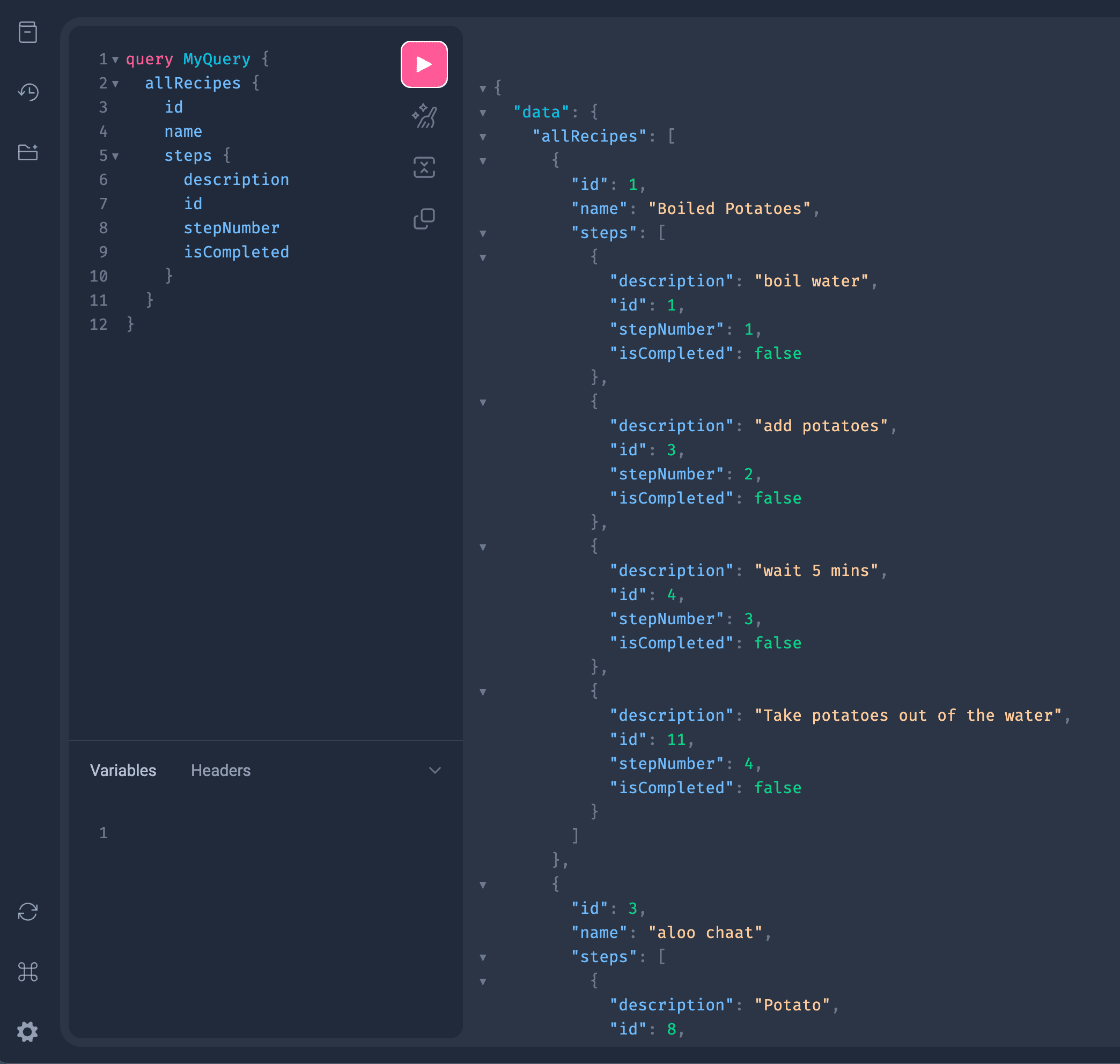Click the Refresh/reload icon
The height and width of the screenshot is (1064, 1120).
[27, 912]
